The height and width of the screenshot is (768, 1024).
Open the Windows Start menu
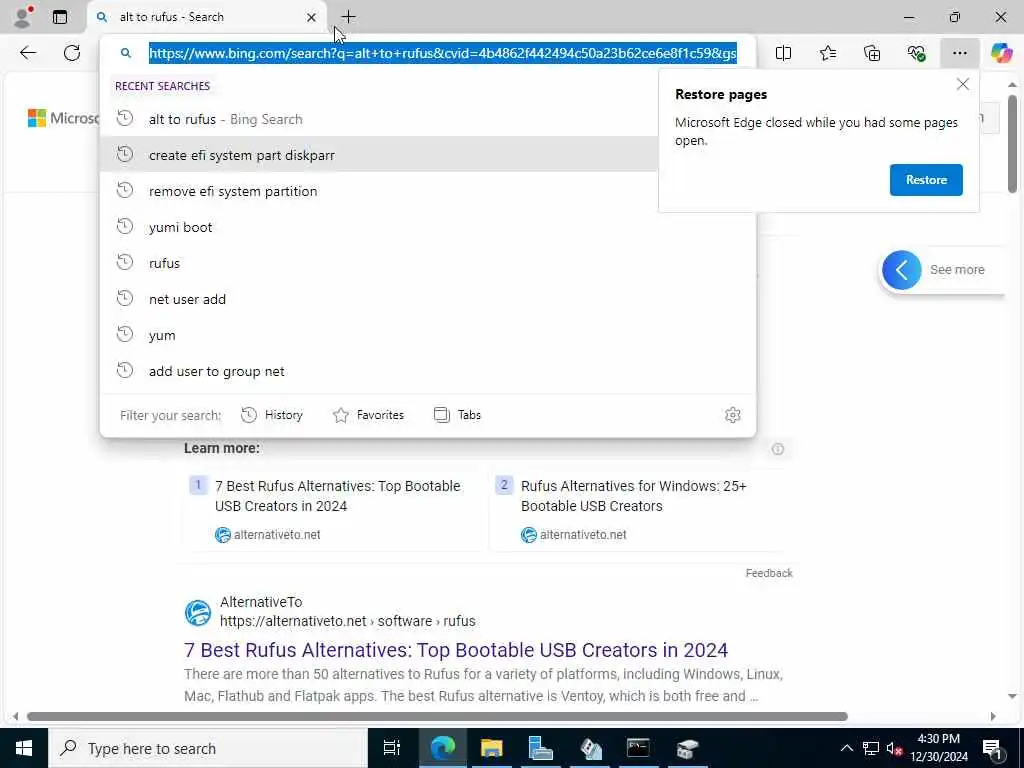tap(24, 748)
